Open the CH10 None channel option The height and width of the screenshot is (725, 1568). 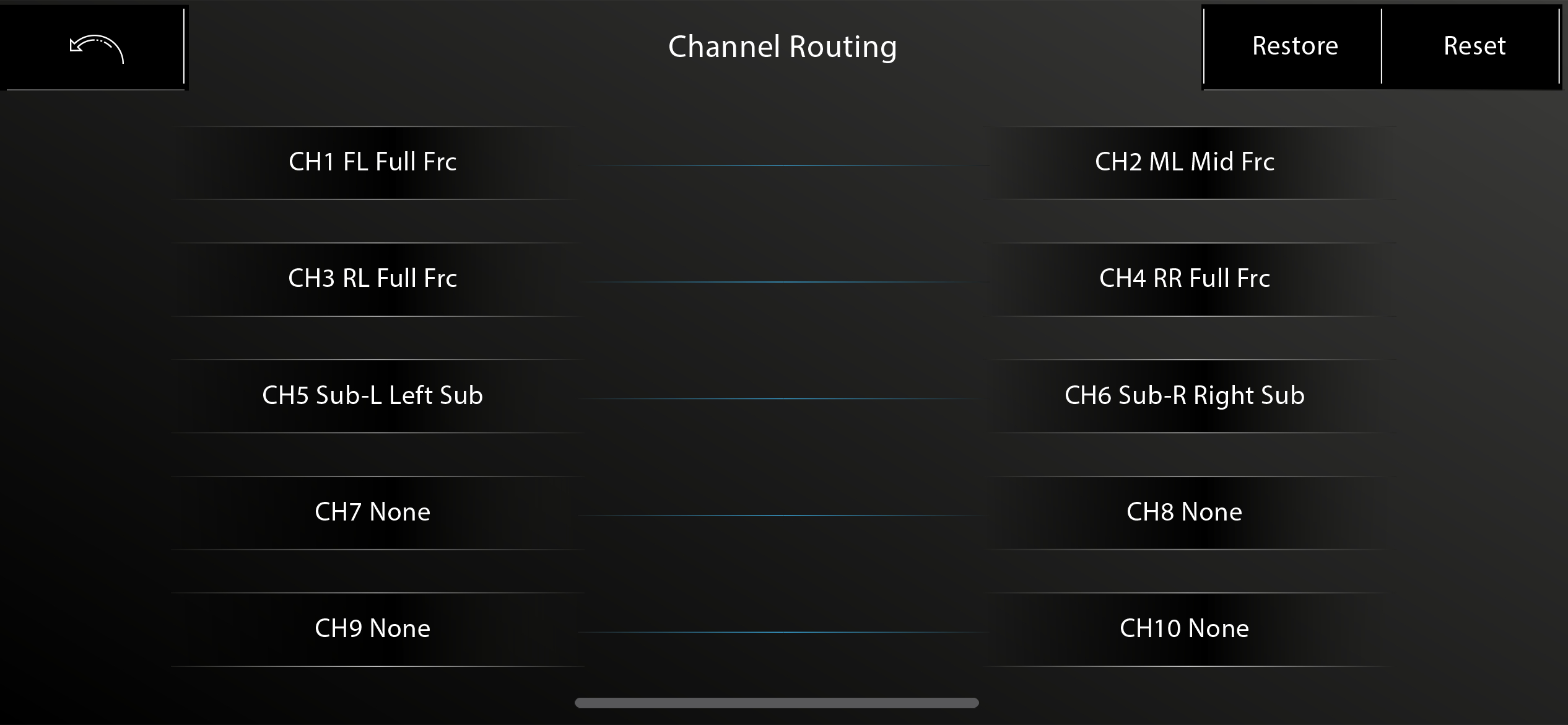point(1184,629)
